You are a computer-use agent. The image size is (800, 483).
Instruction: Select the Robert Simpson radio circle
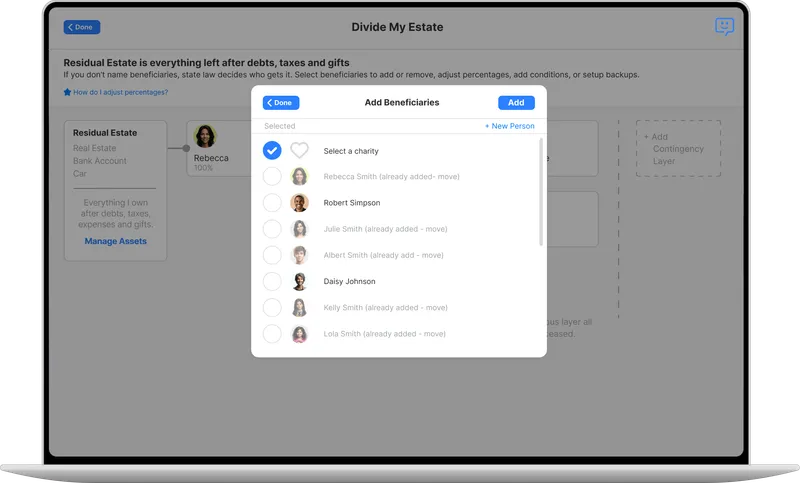point(272,202)
